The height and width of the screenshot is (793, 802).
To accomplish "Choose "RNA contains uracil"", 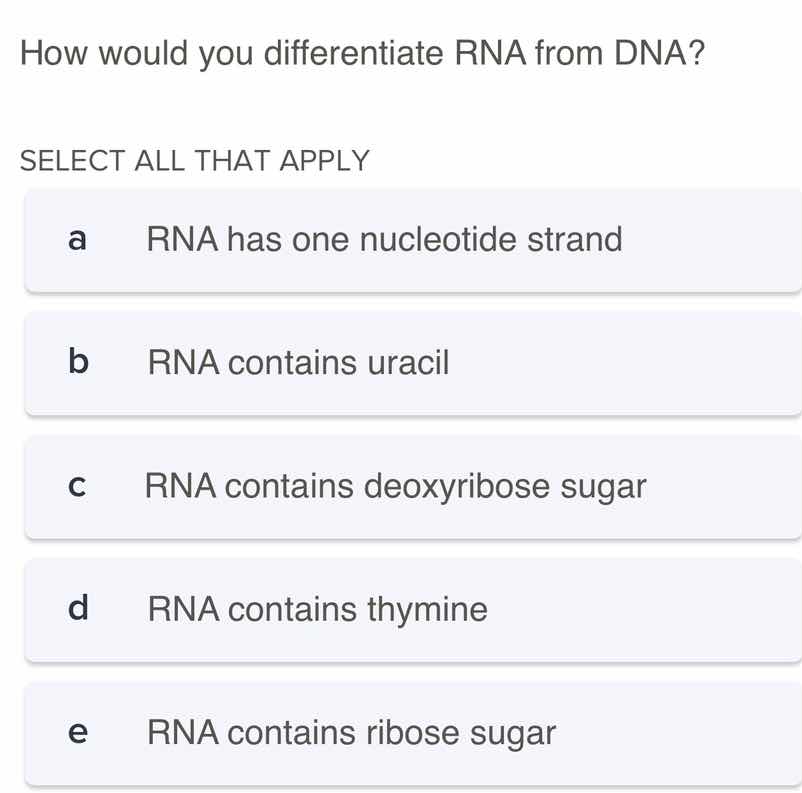I will click(x=297, y=362).
